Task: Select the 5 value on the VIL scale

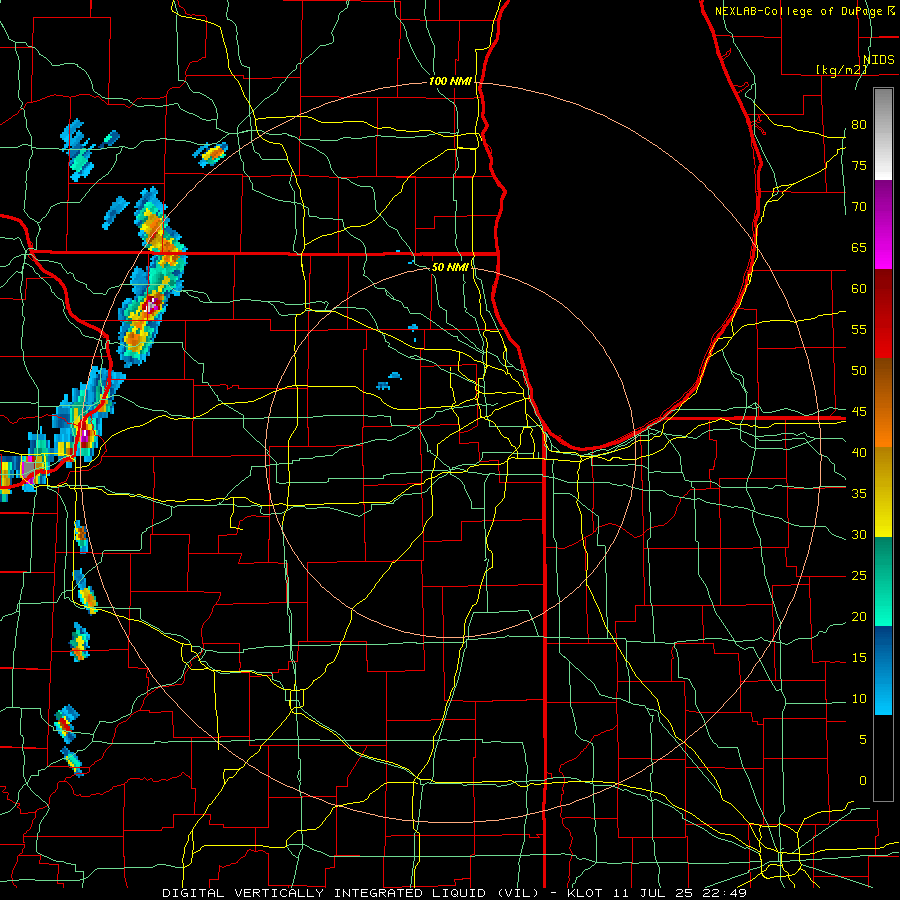Action: pos(863,740)
